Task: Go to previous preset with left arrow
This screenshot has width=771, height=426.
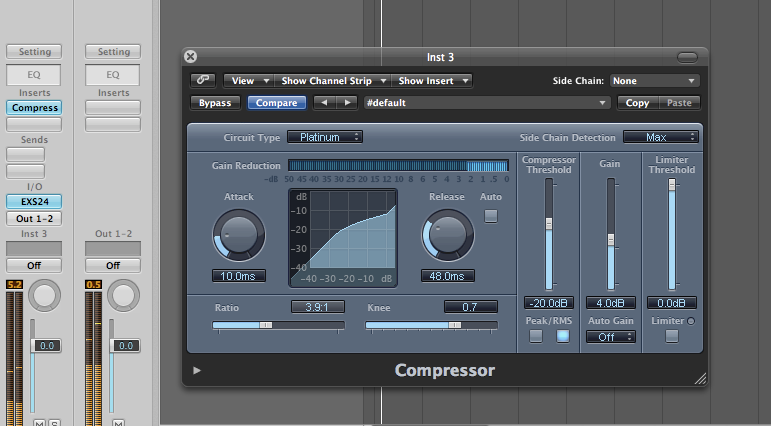Action: tap(324, 103)
